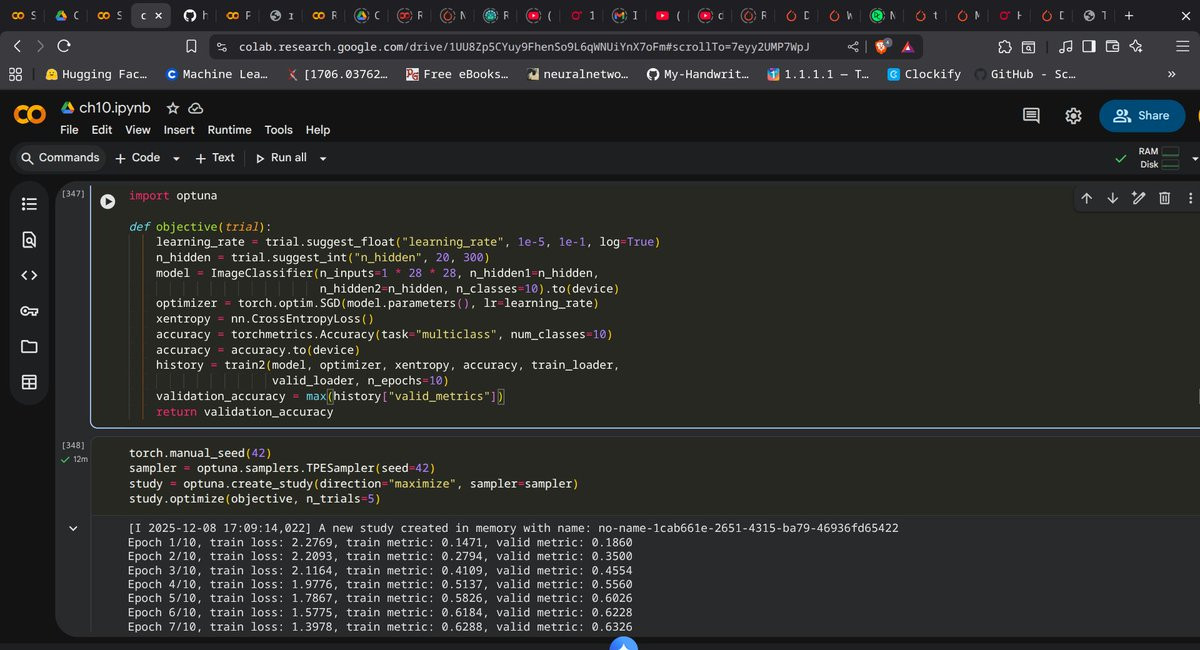Open the RAM/Disk resources dropdown arrow
The width and height of the screenshot is (1200, 650).
coord(1194,158)
